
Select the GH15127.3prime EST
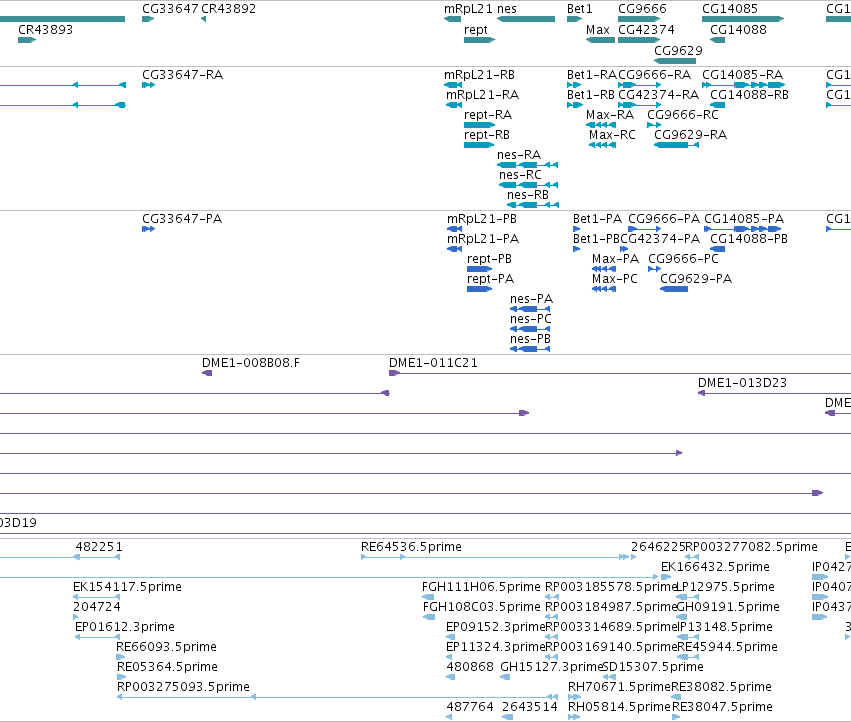[x=505, y=677]
